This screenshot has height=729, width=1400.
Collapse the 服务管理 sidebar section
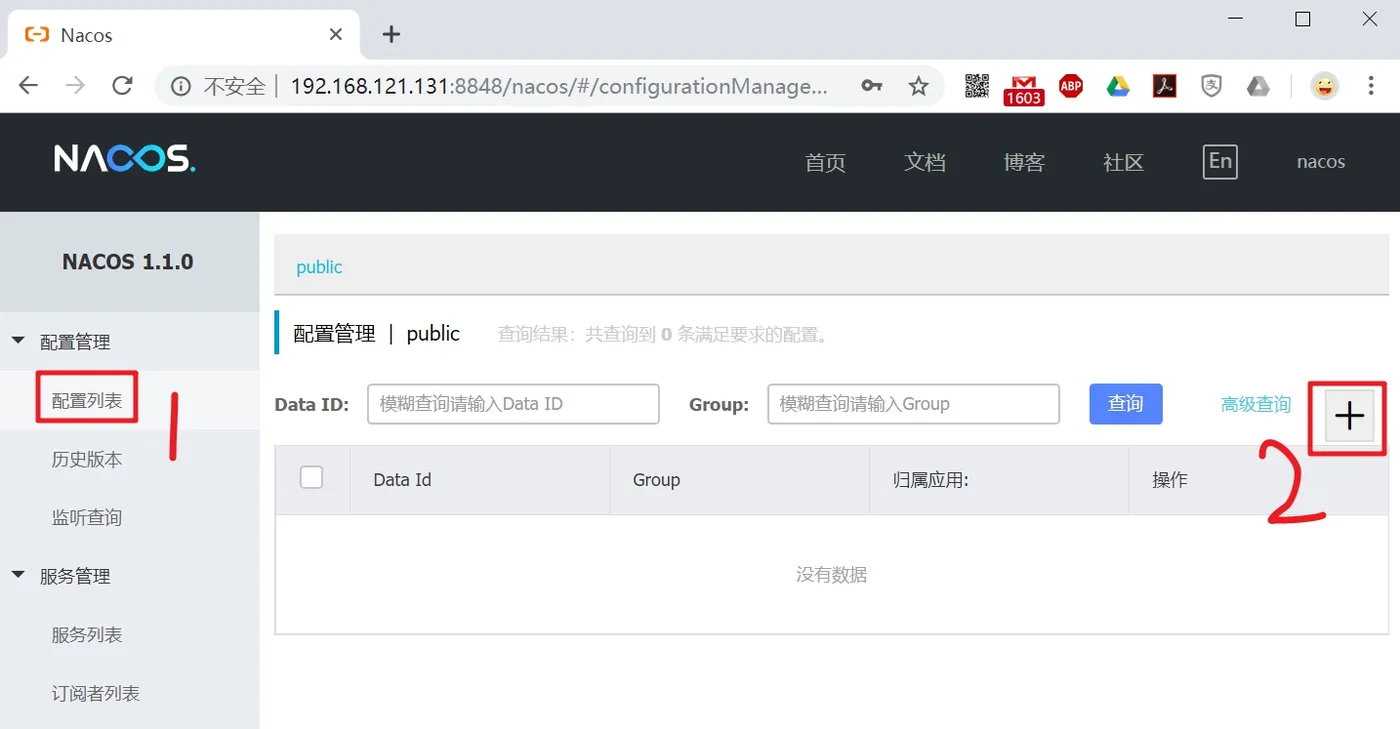coord(18,575)
